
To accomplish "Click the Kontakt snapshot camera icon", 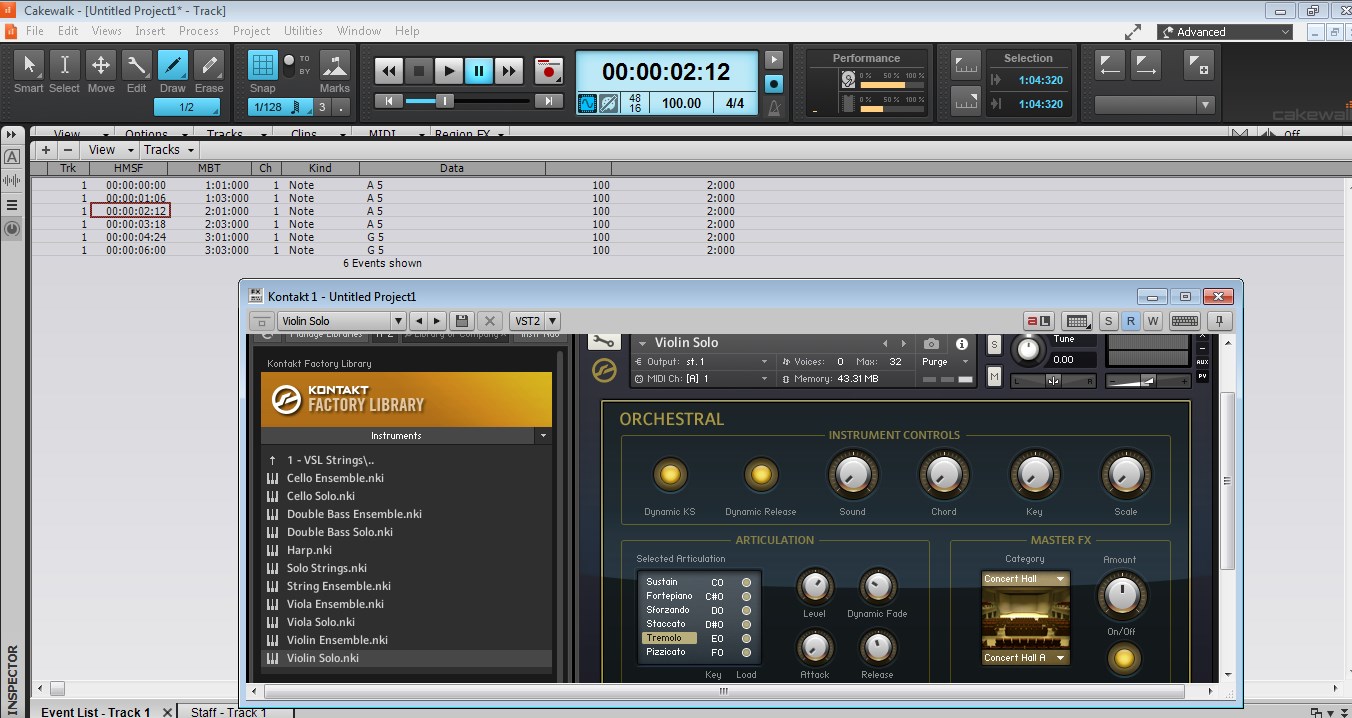I will [932, 344].
